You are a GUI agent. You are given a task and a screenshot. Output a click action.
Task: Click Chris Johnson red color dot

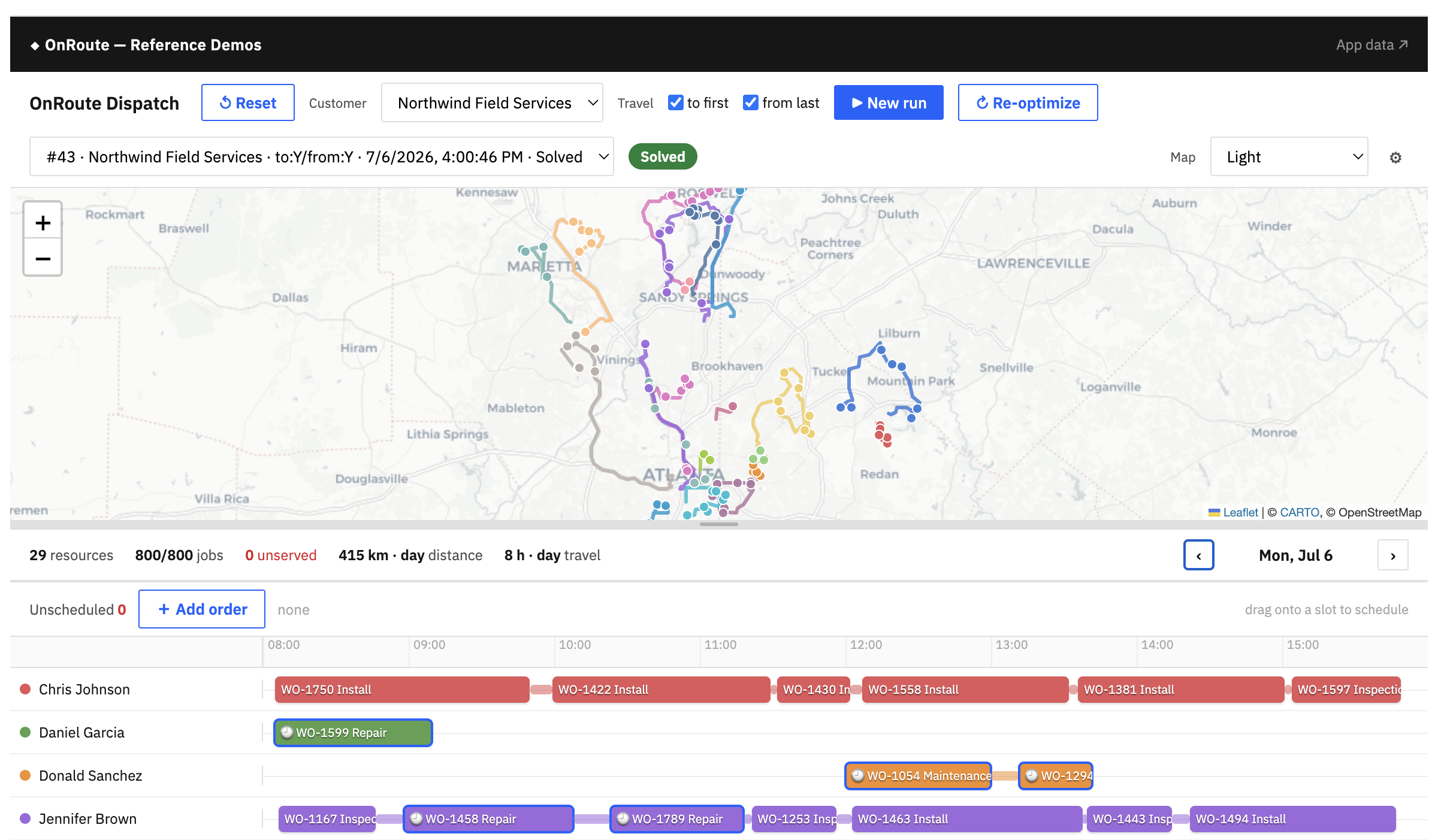tap(25, 689)
